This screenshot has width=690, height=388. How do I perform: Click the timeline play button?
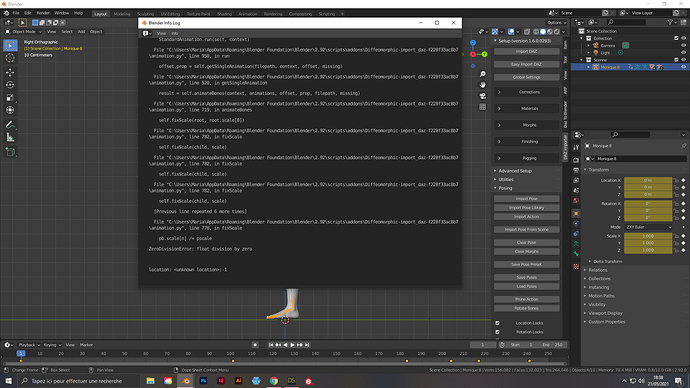tap(292, 345)
